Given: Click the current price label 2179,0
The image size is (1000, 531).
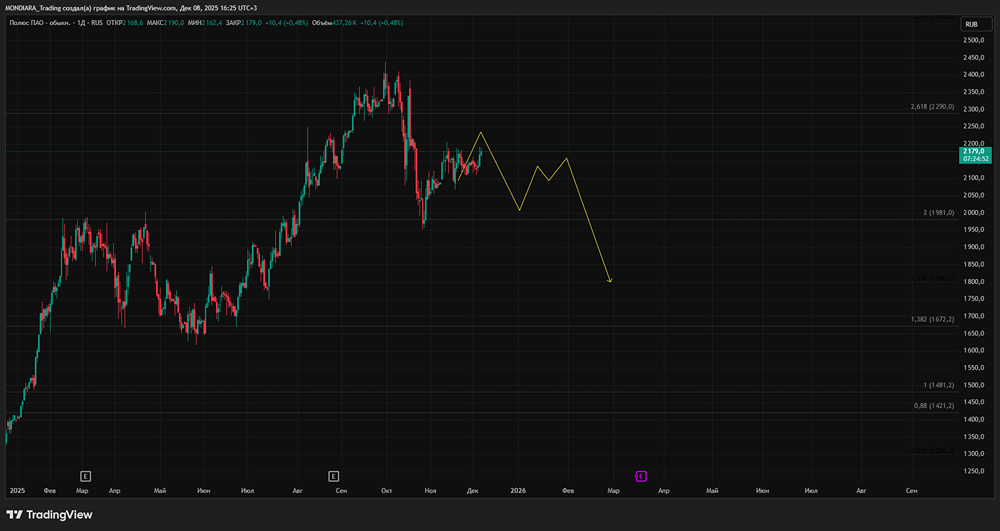Looking at the screenshot, I should click(x=975, y=151).
